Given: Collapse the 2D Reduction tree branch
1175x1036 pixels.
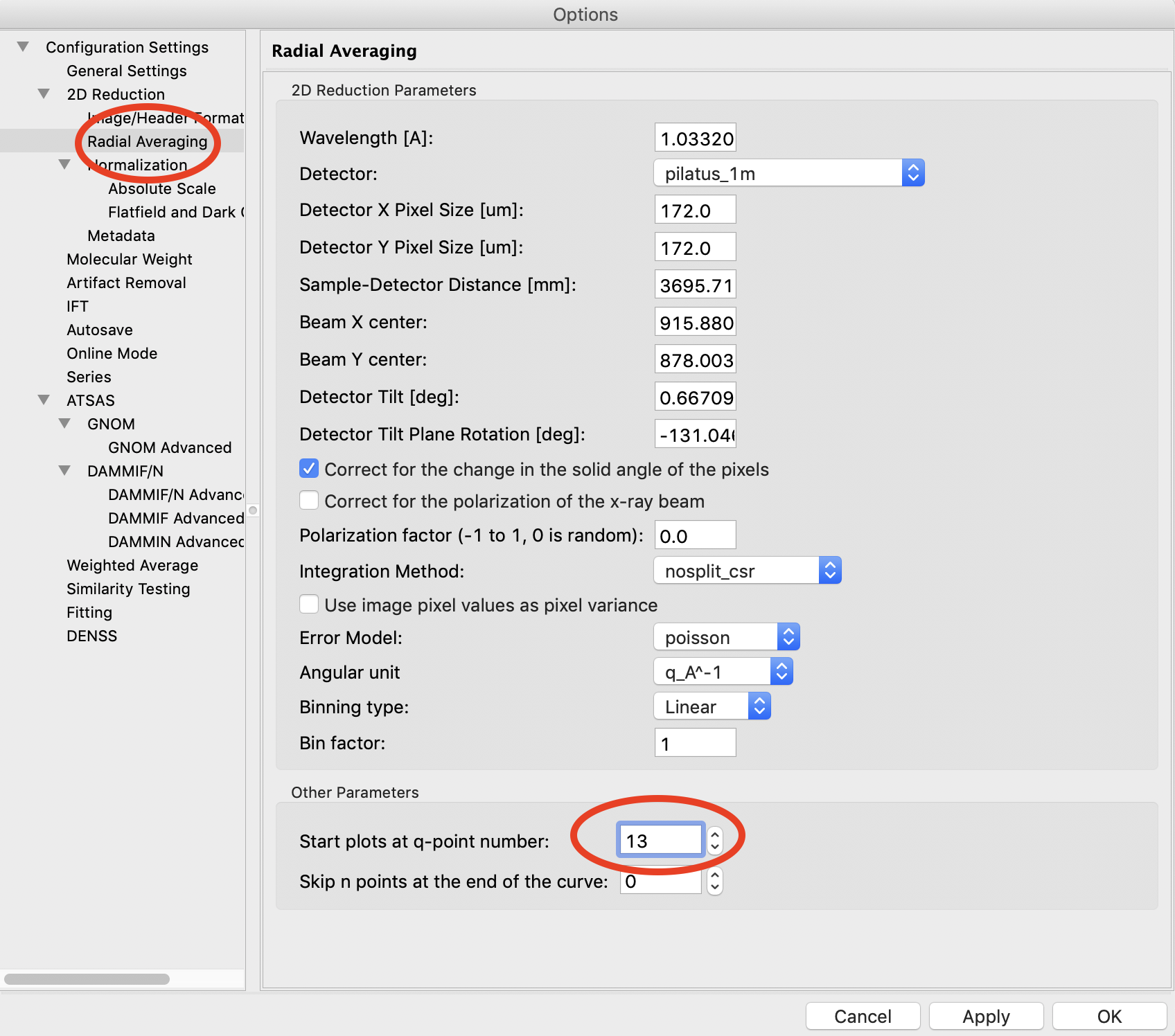Looking at the screenshot, I should point(44,94).
